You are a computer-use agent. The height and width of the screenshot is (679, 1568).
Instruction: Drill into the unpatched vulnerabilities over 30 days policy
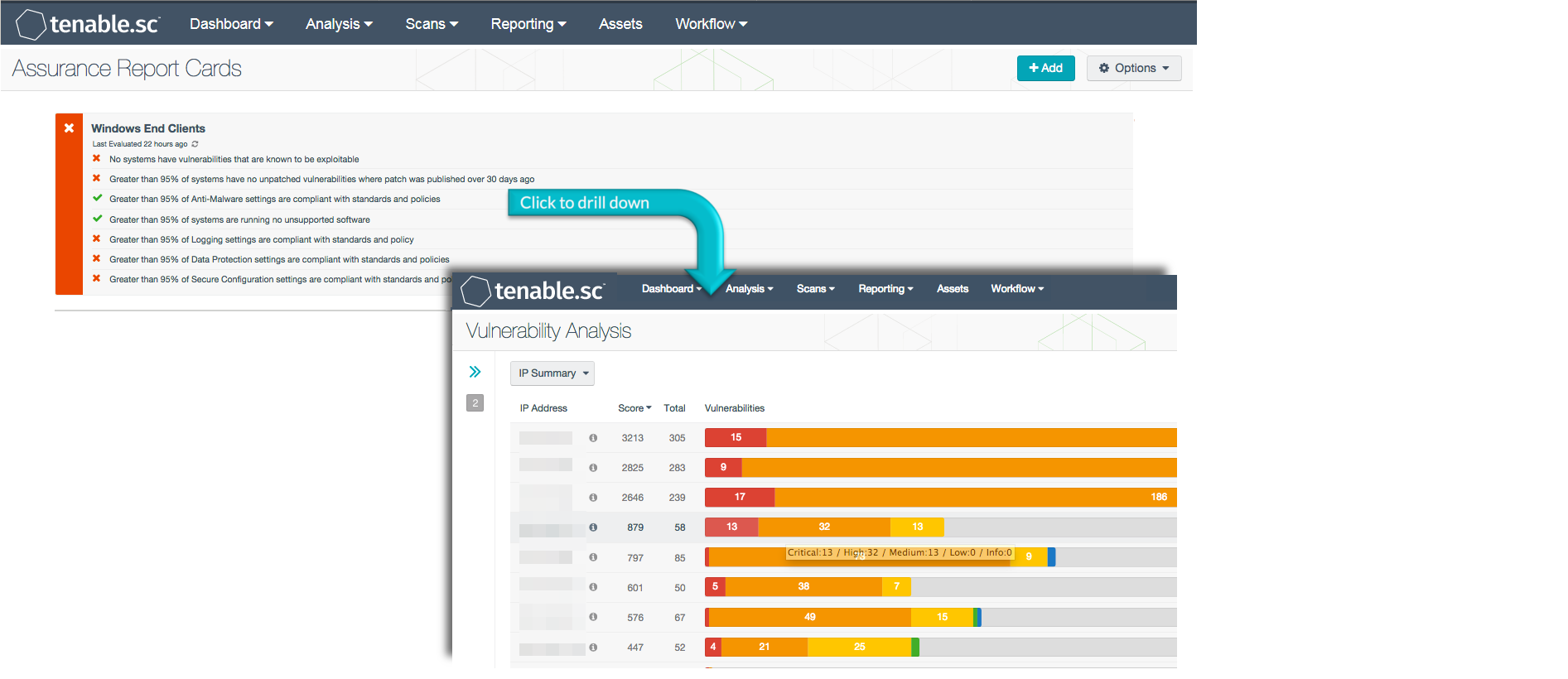click(322, 179)
